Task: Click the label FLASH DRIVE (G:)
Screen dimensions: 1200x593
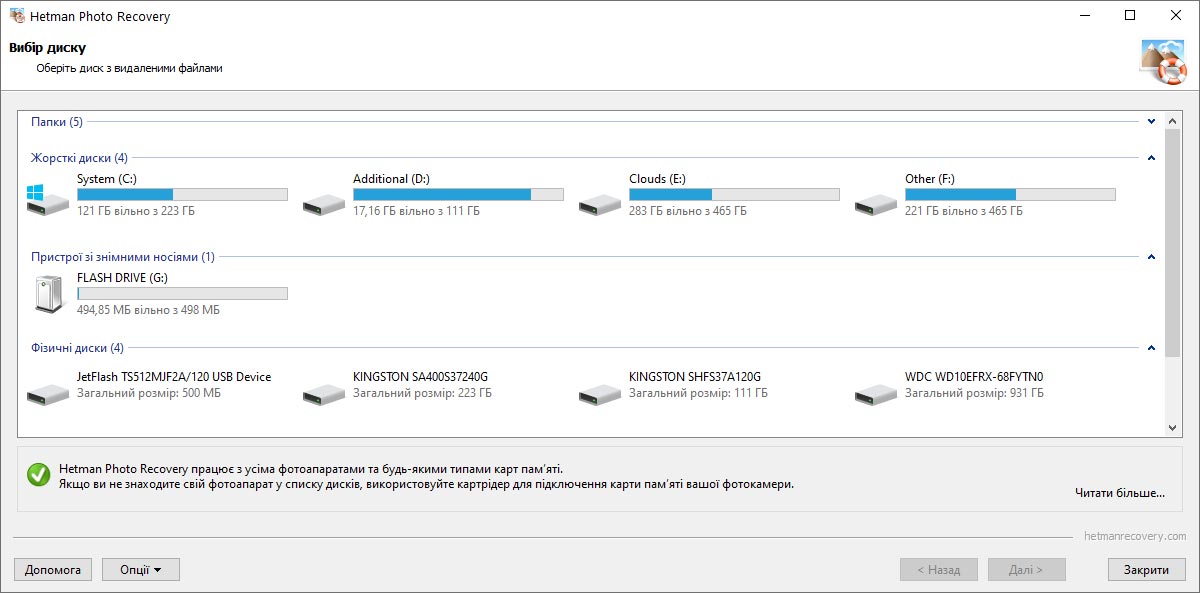Action: [x=122, y=278]
